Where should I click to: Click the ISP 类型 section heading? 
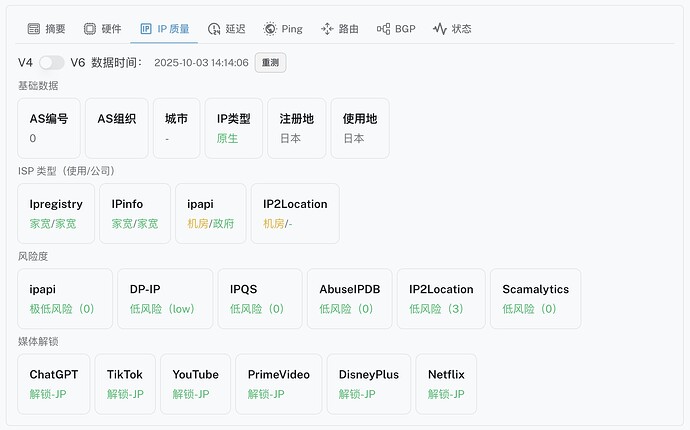click(66, 171)
